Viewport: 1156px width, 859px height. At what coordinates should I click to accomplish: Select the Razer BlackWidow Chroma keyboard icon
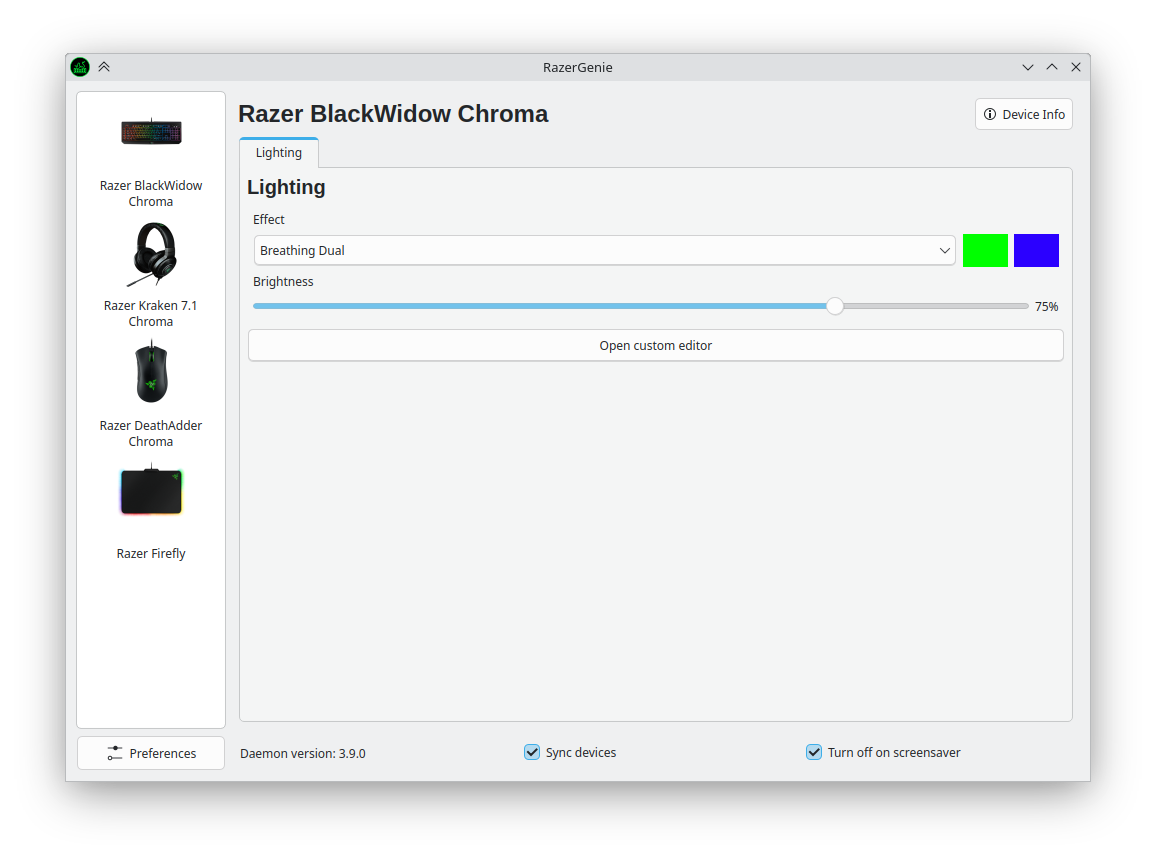(151, 132)
